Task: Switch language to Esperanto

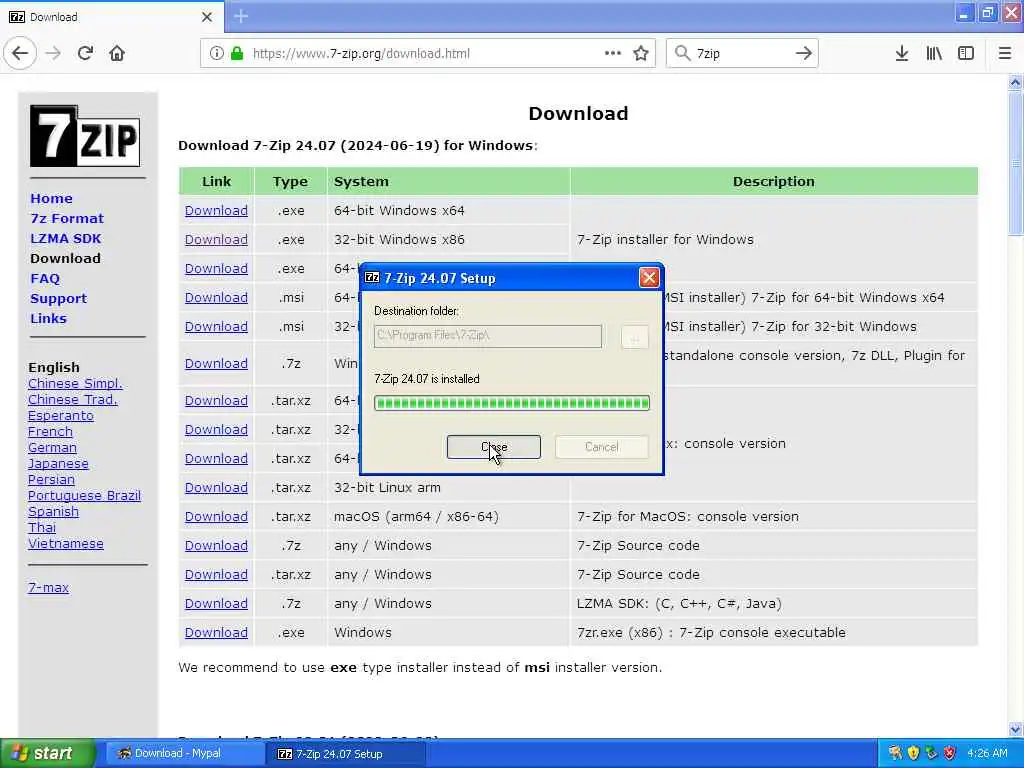Action: 61,416
